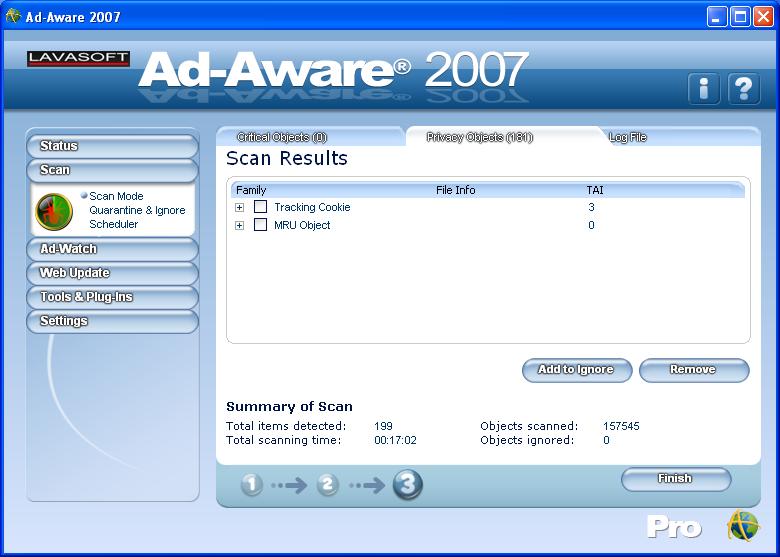Screen dimensions: 780x557
Task: Open the Ad-Watch section
Action: pos(112,249)
